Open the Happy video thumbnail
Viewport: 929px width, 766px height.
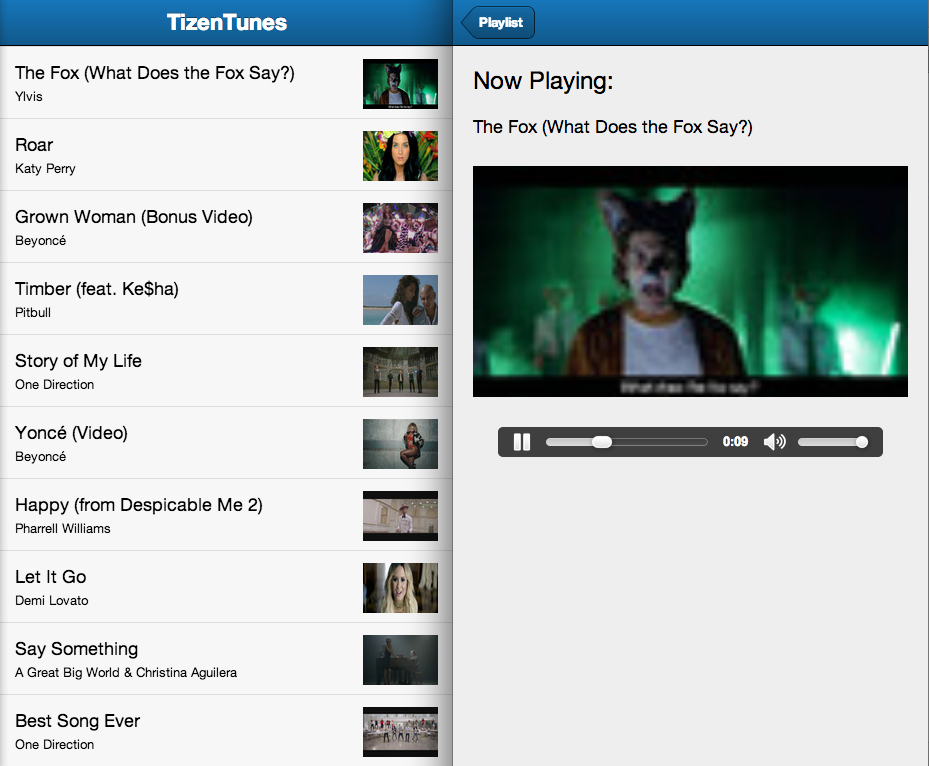pos(401,516)
